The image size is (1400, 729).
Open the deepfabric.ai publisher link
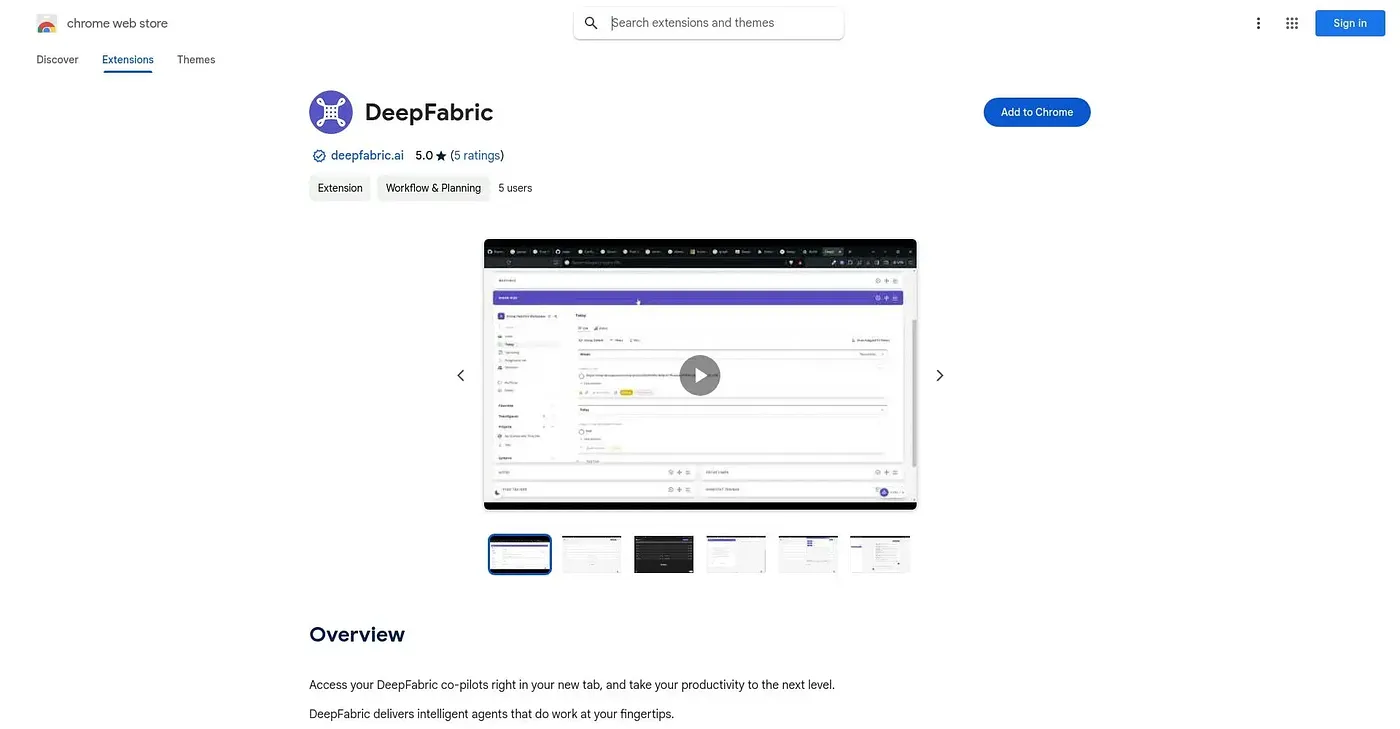point(367,155)
